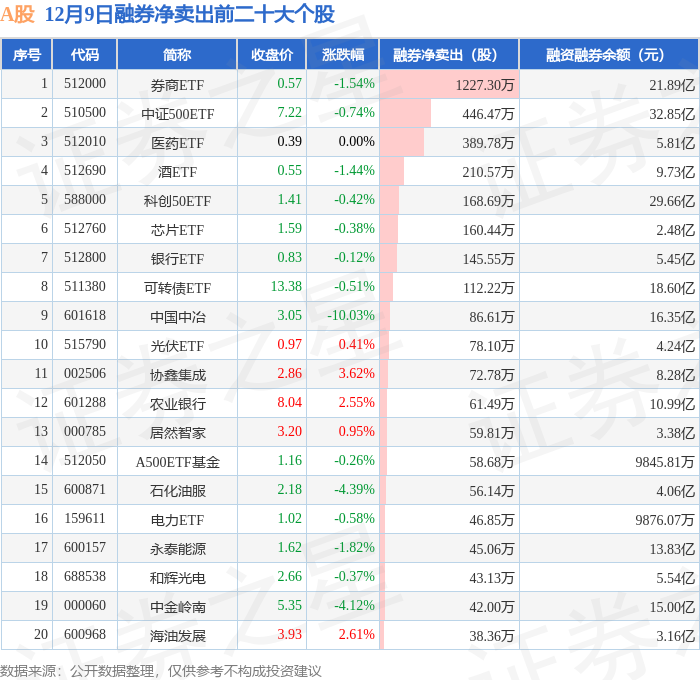Select the change 0.41%
The width and height of the screenshot is (700, 680).
356,345
